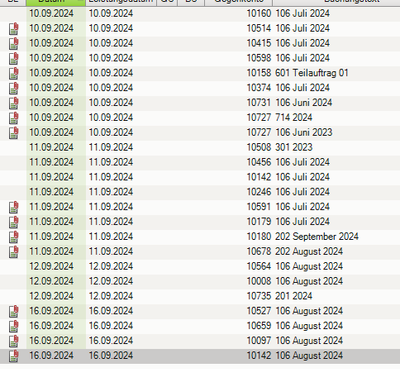Open document icon in highlighted row 10142
The image size is (400, 369).
coord(14,356)
